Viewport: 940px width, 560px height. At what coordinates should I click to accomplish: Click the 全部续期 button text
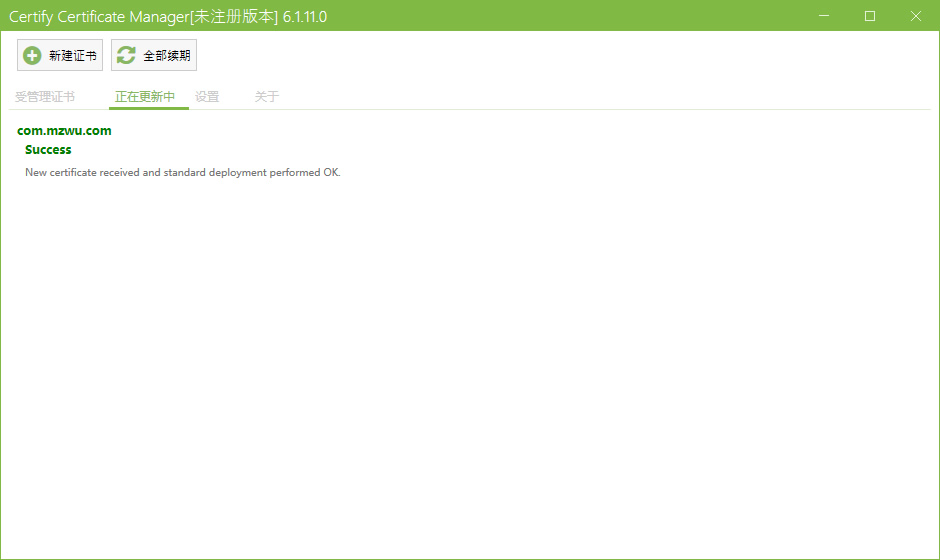167,56
